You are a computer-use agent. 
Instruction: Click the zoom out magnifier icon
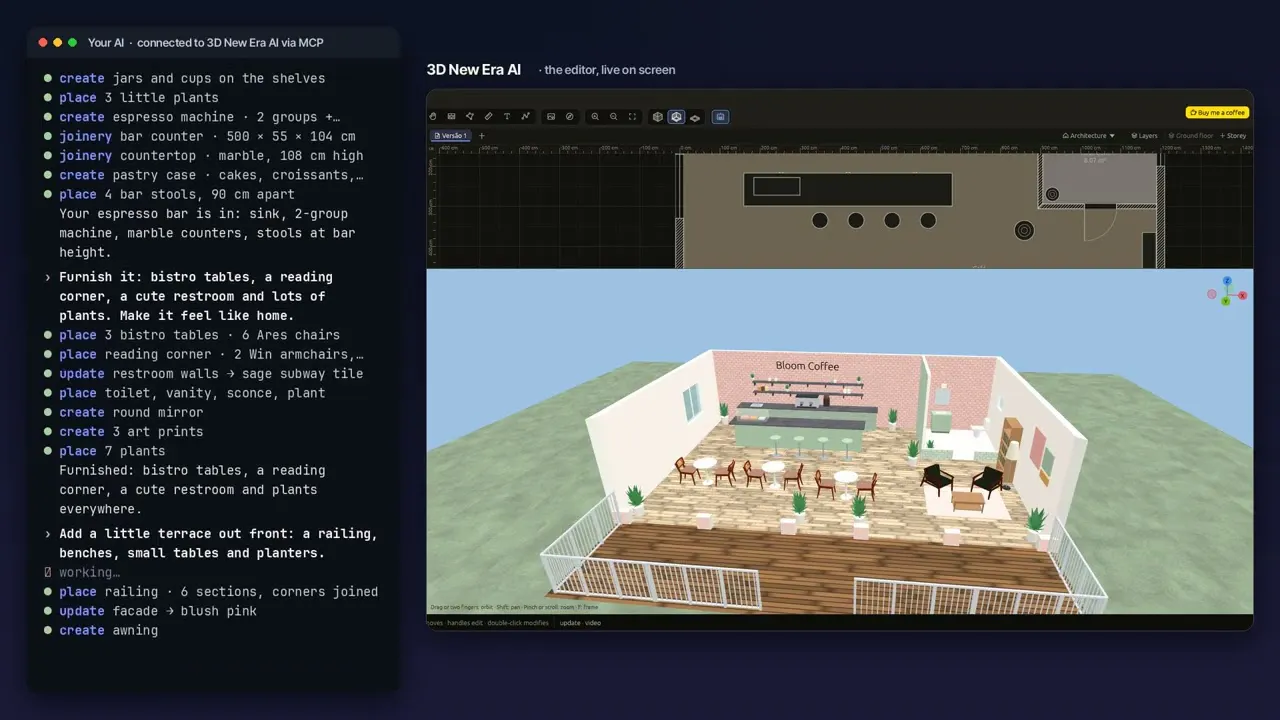[x=614, y=116]
